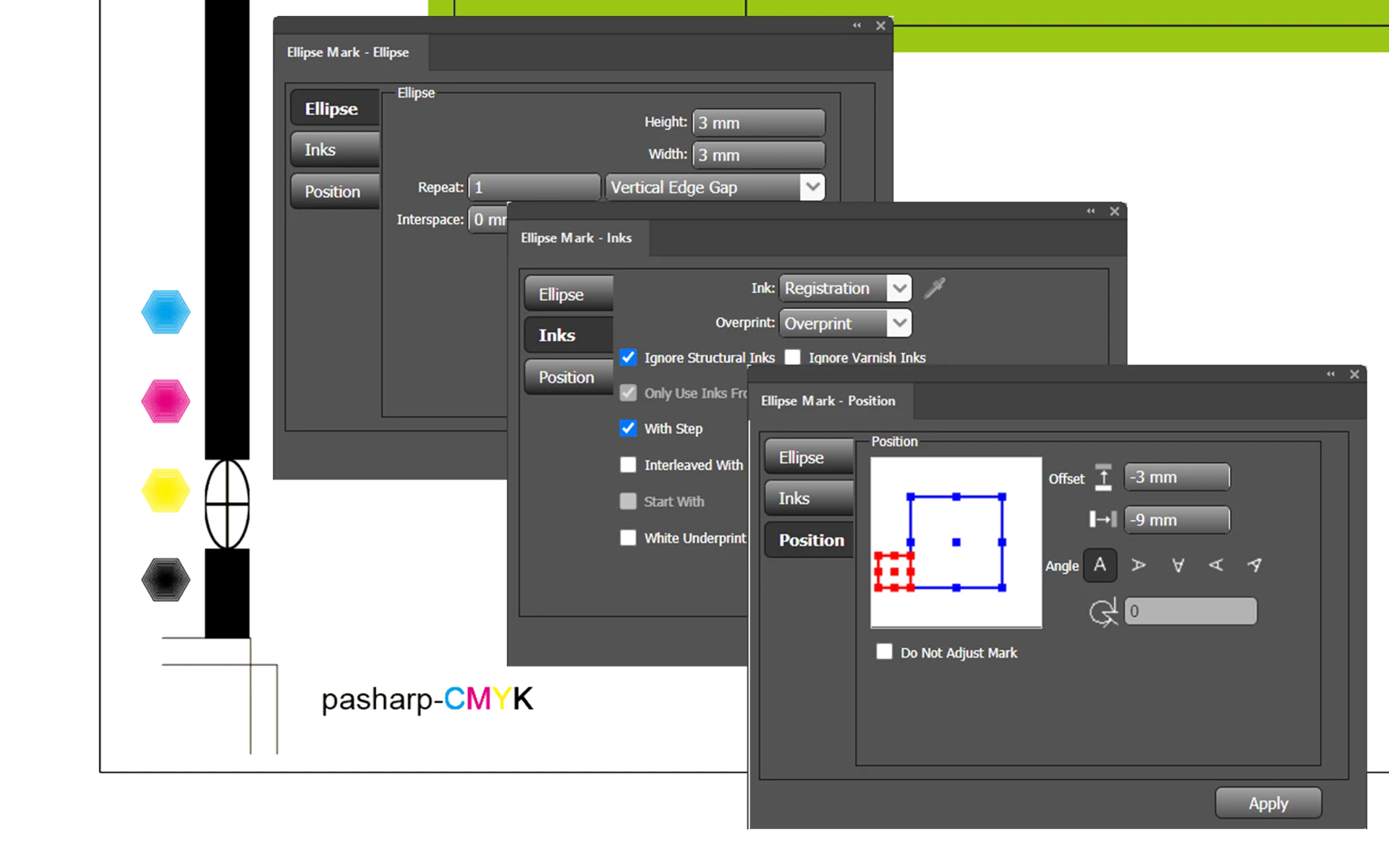Expand the Overprint dropdown

(x=845, y=323)
